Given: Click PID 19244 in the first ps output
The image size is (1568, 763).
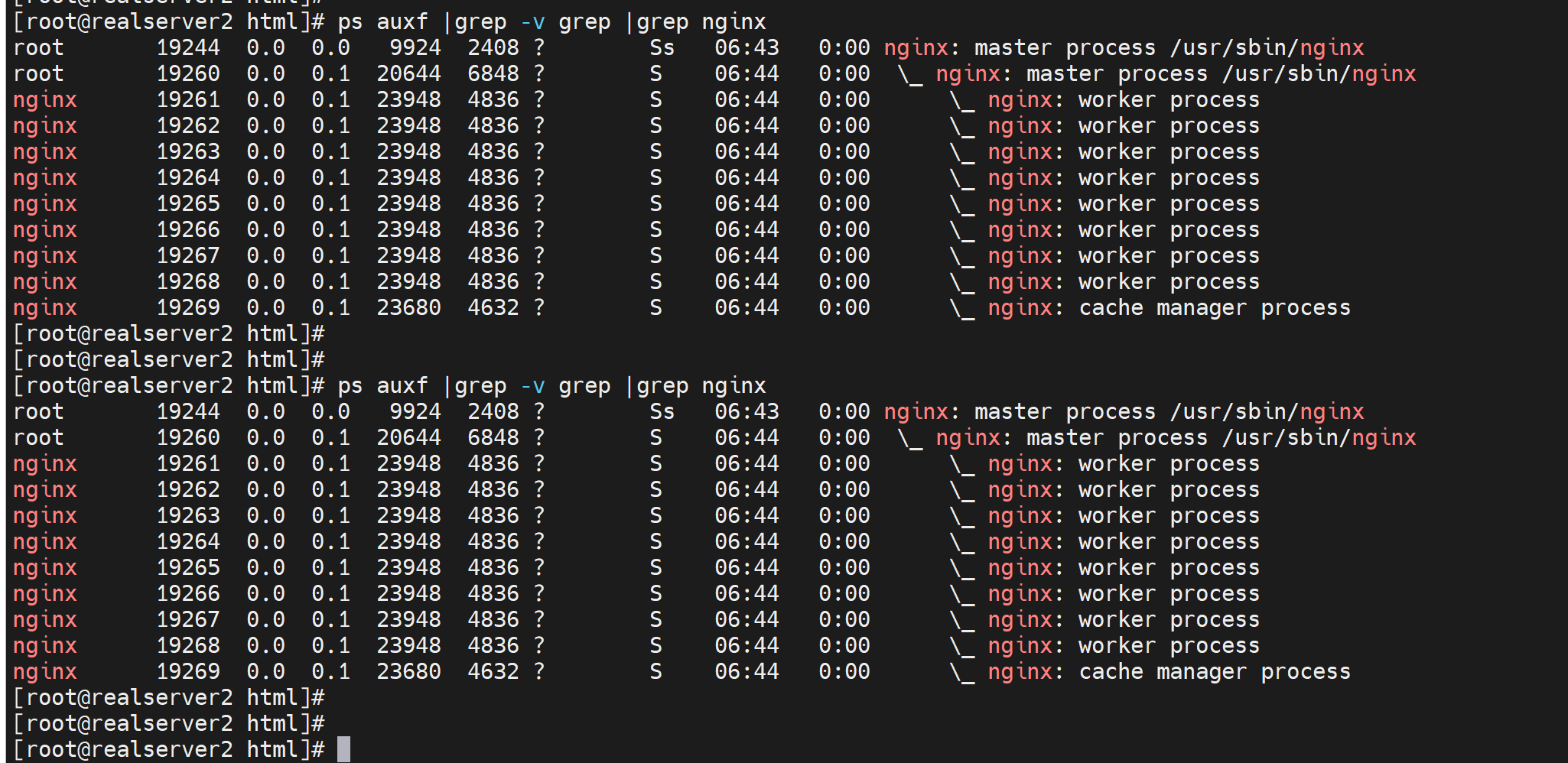Looking at the screenshot, I should (188, 47).
